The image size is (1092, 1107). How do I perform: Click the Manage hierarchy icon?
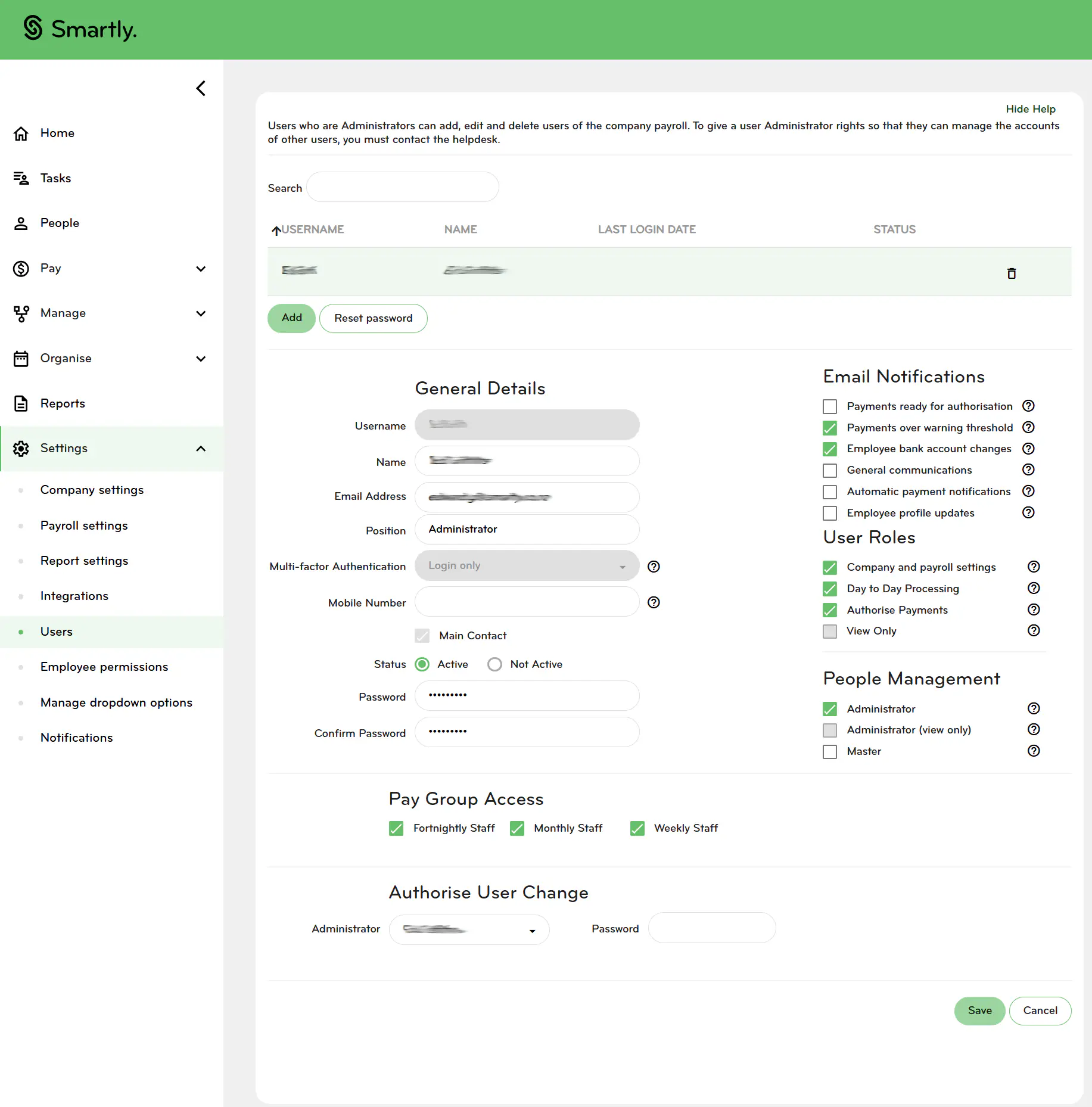(x=21, y=313)
